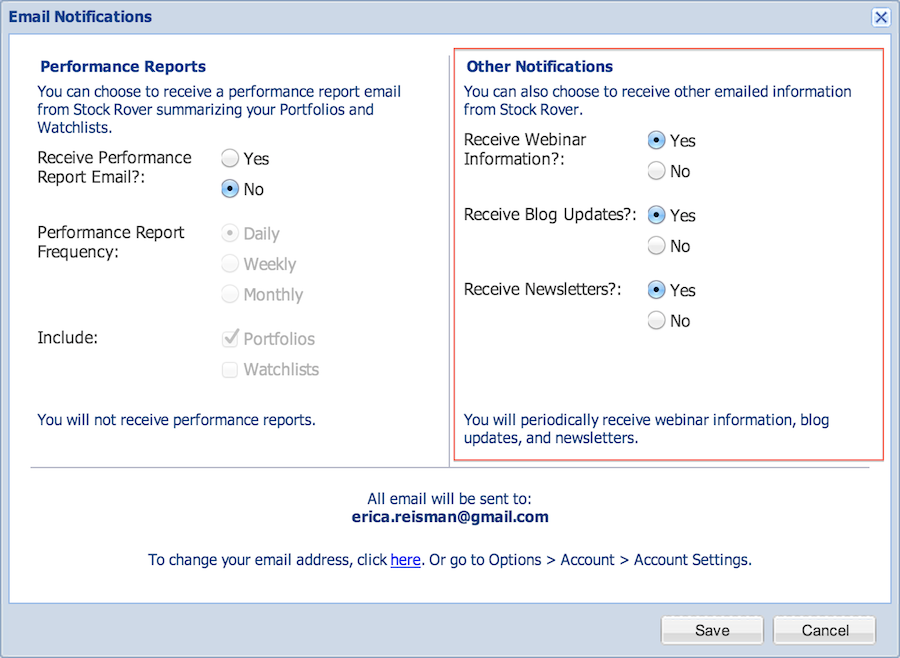Viewport: 900px width, 658px height.
Task: Select No for Receive Webinar Information
Action: tap(657, 171)
